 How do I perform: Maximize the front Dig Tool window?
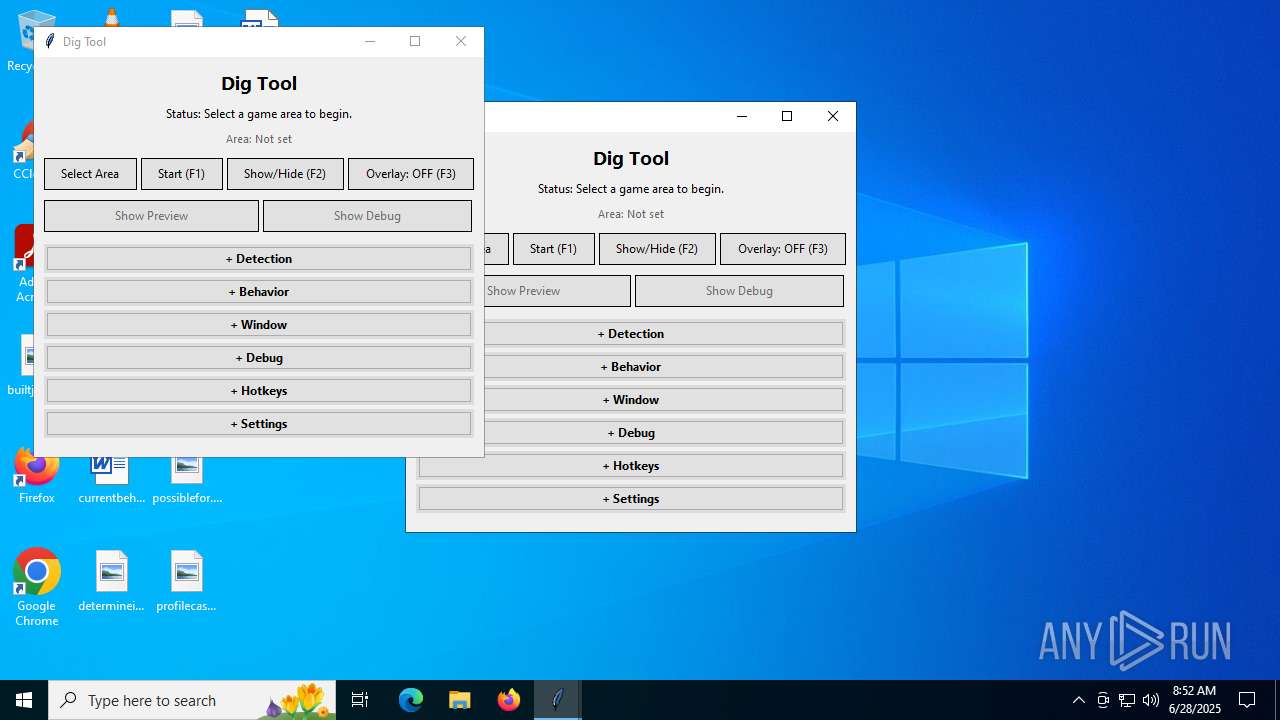415,41
